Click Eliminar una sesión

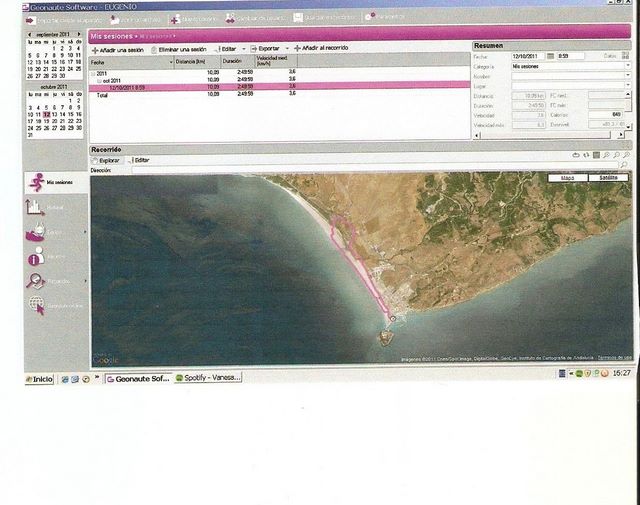point(180,48)
